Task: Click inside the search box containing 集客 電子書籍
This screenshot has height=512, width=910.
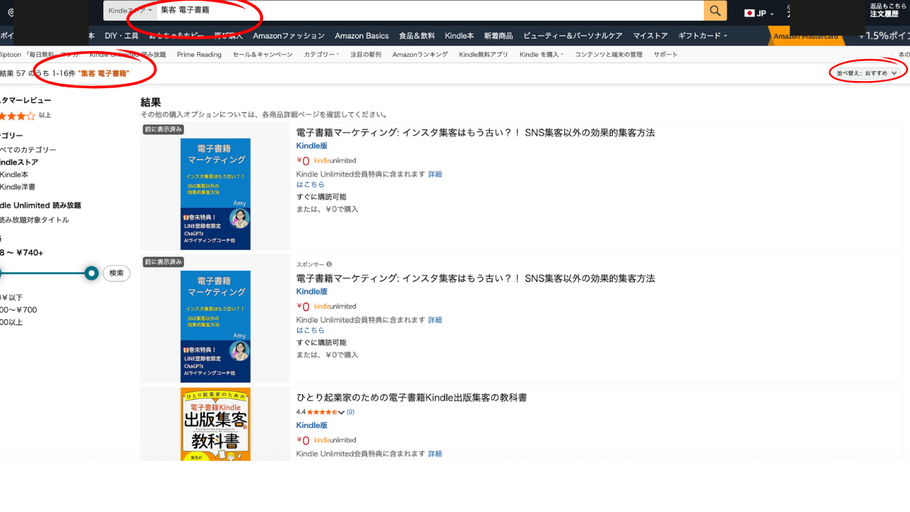Action: point(429,10)
